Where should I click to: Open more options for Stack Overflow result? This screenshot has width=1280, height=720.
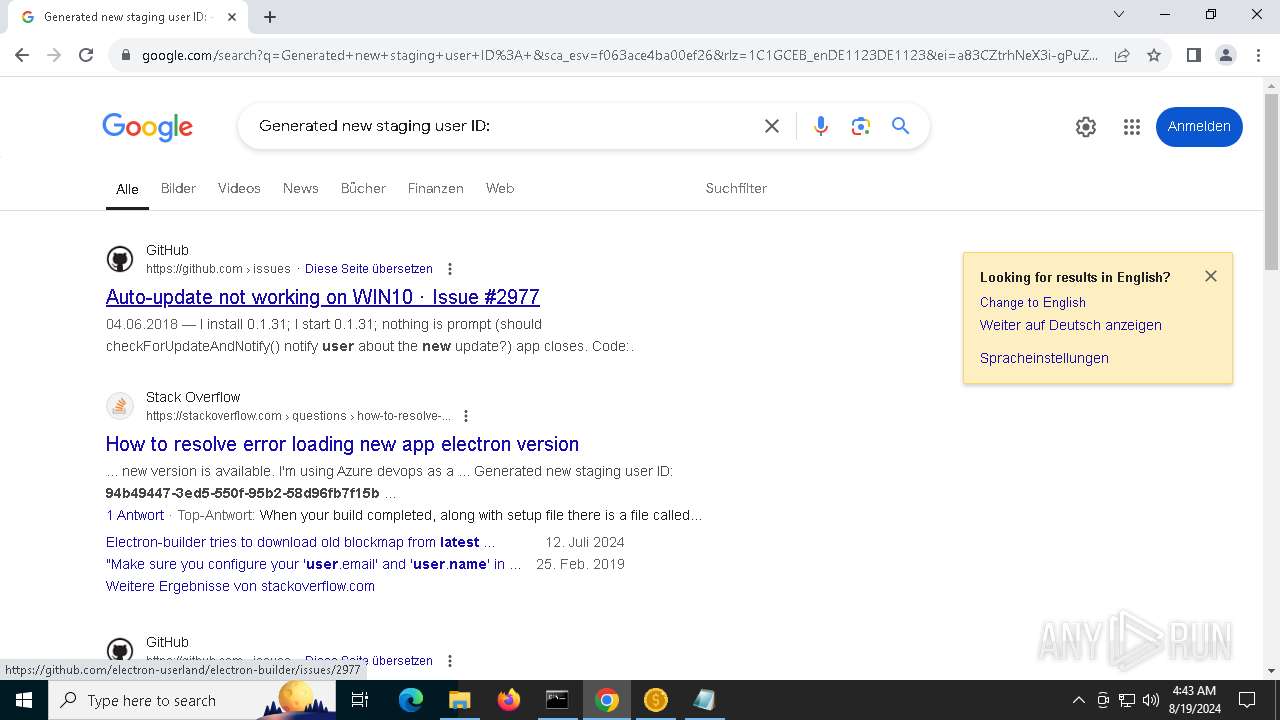[466, 416]
